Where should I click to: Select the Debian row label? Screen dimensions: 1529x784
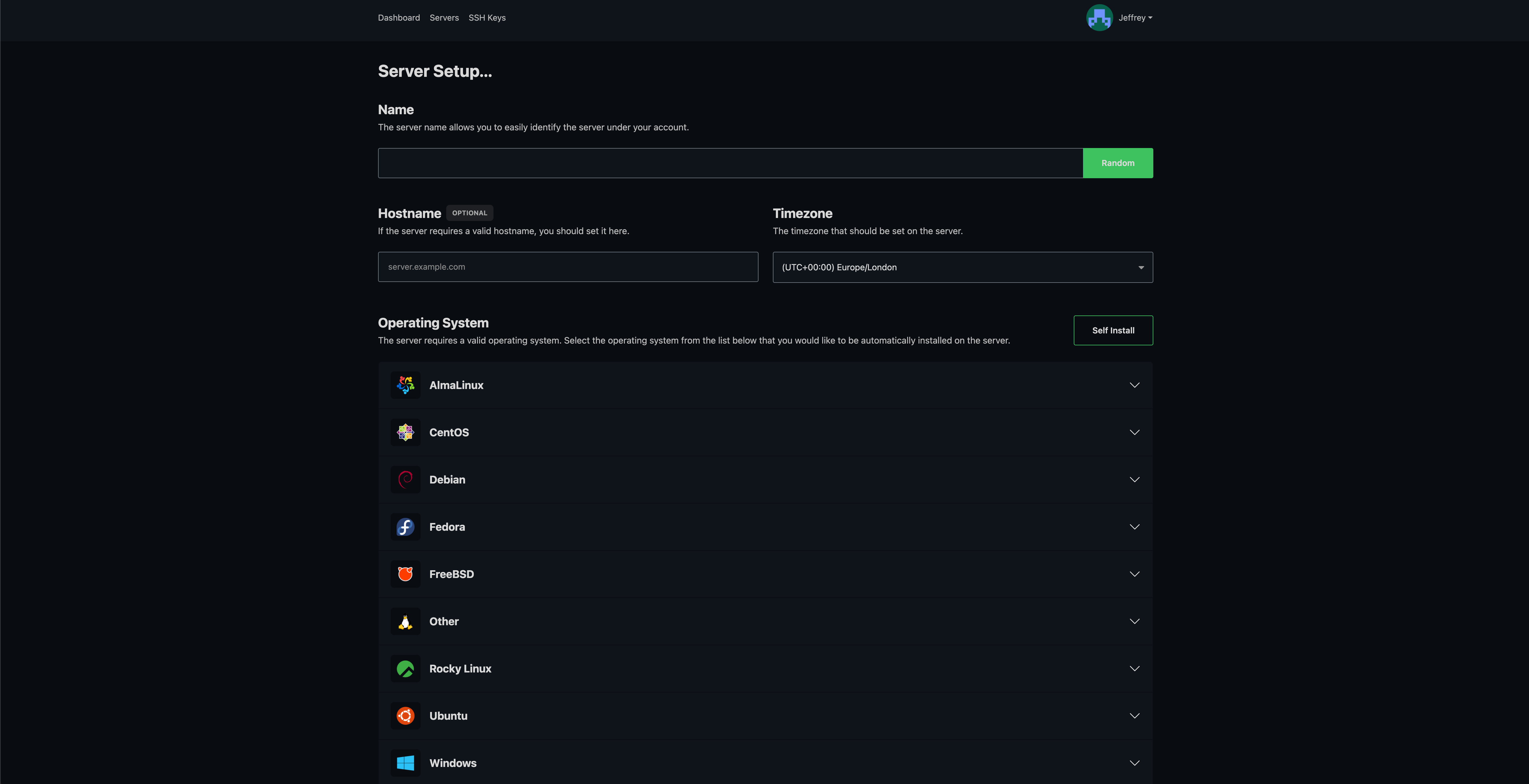click(x=447, y=480)
